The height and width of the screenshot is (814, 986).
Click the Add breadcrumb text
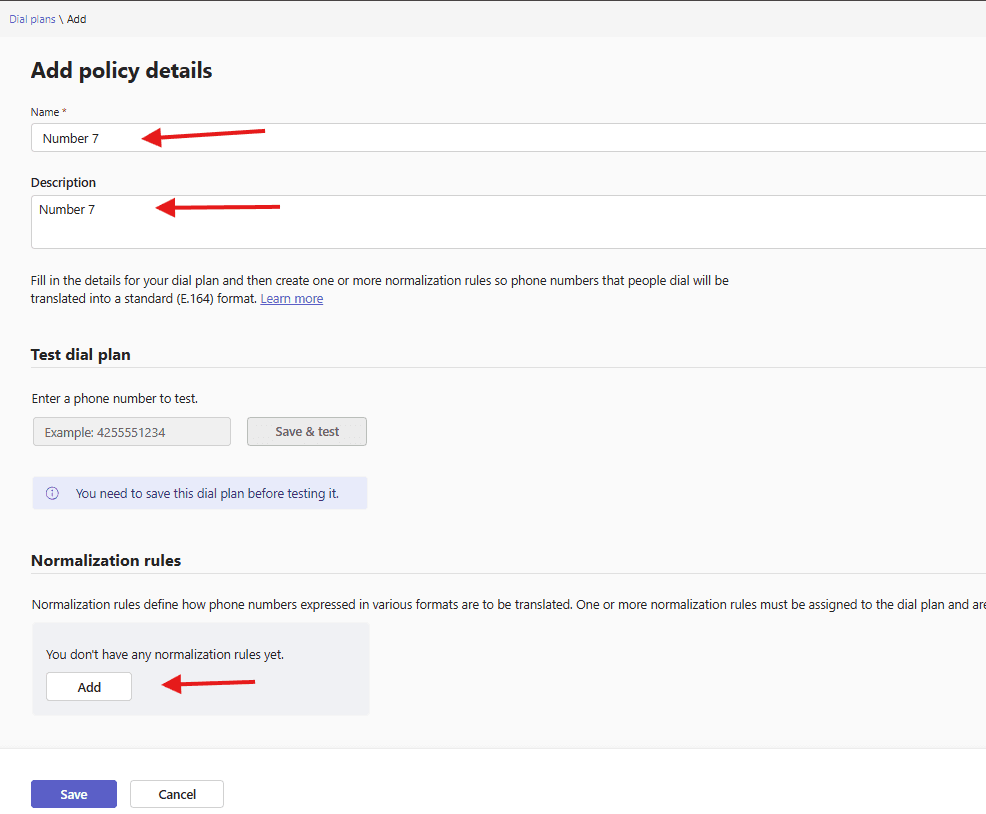tap(77, 19)
